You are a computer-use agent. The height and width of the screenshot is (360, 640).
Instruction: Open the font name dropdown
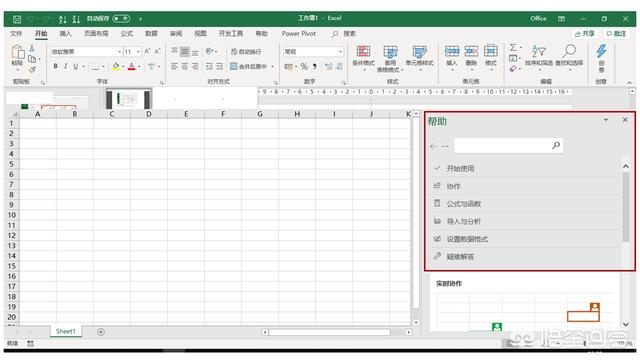pos(120,51)
